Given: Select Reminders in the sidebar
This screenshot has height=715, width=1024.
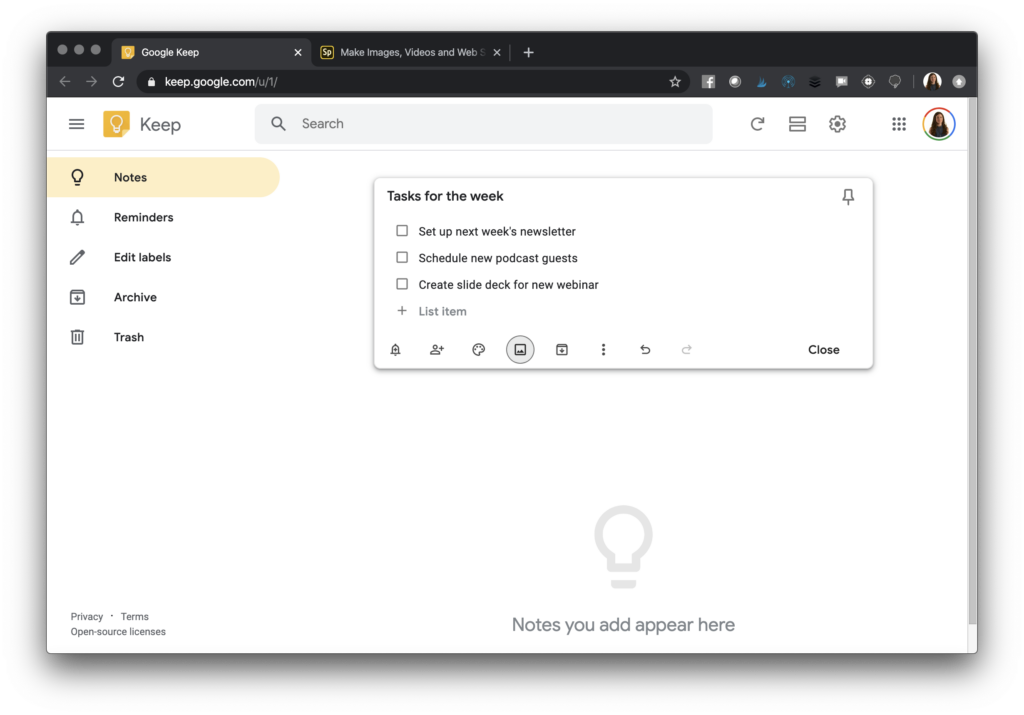Looking at the screenshot, I should pyautogui.click(x=143, y=217).
